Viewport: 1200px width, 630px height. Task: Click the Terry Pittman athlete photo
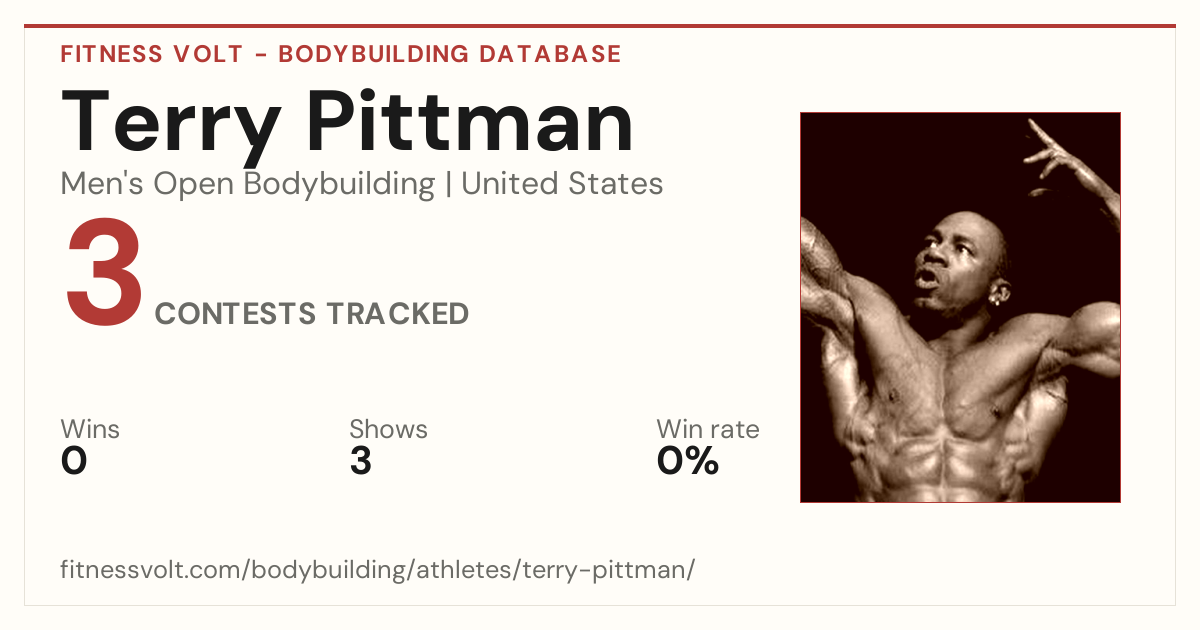tap(960, 307)
